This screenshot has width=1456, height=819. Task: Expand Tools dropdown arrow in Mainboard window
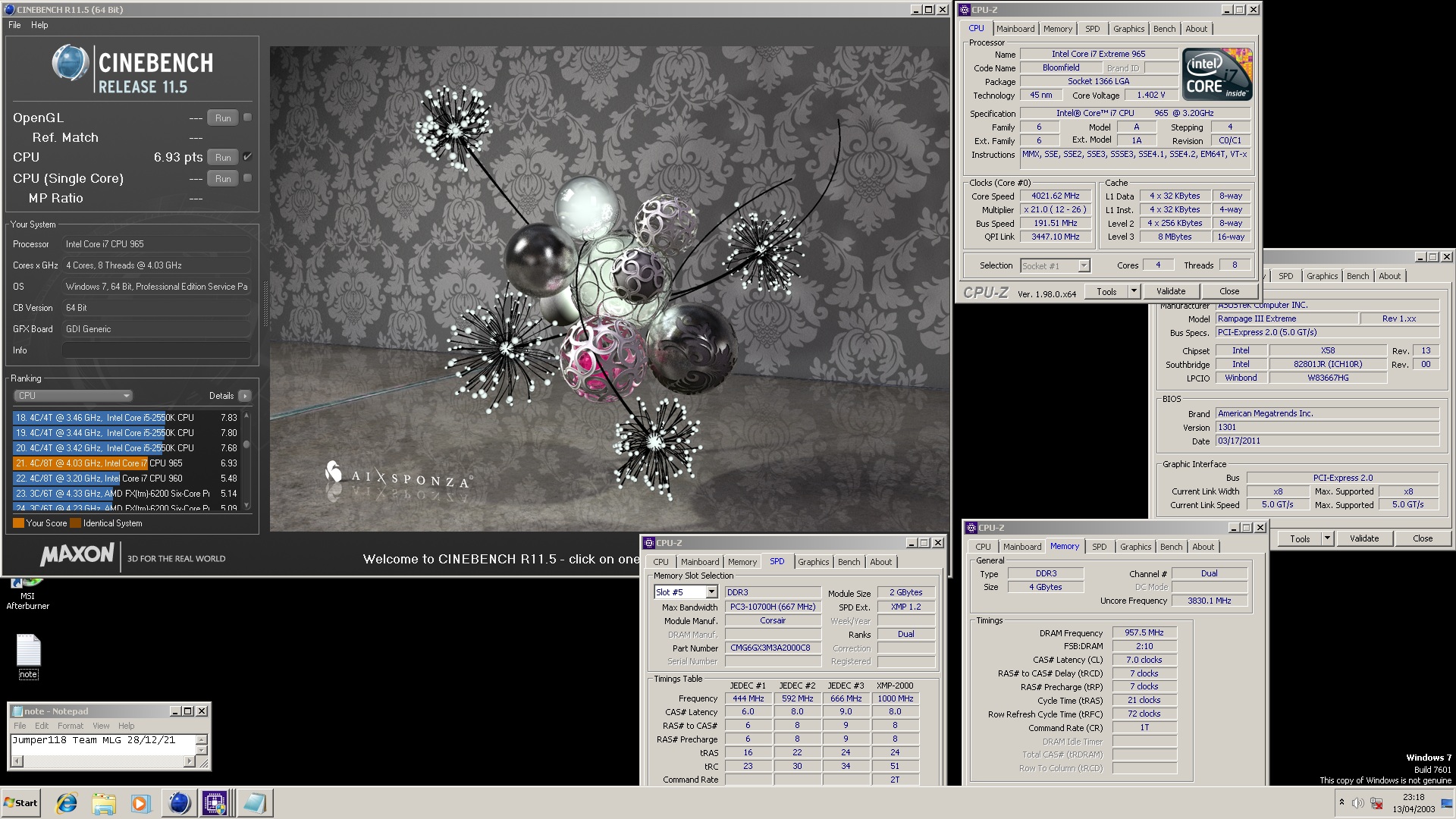pos(1327,538)
